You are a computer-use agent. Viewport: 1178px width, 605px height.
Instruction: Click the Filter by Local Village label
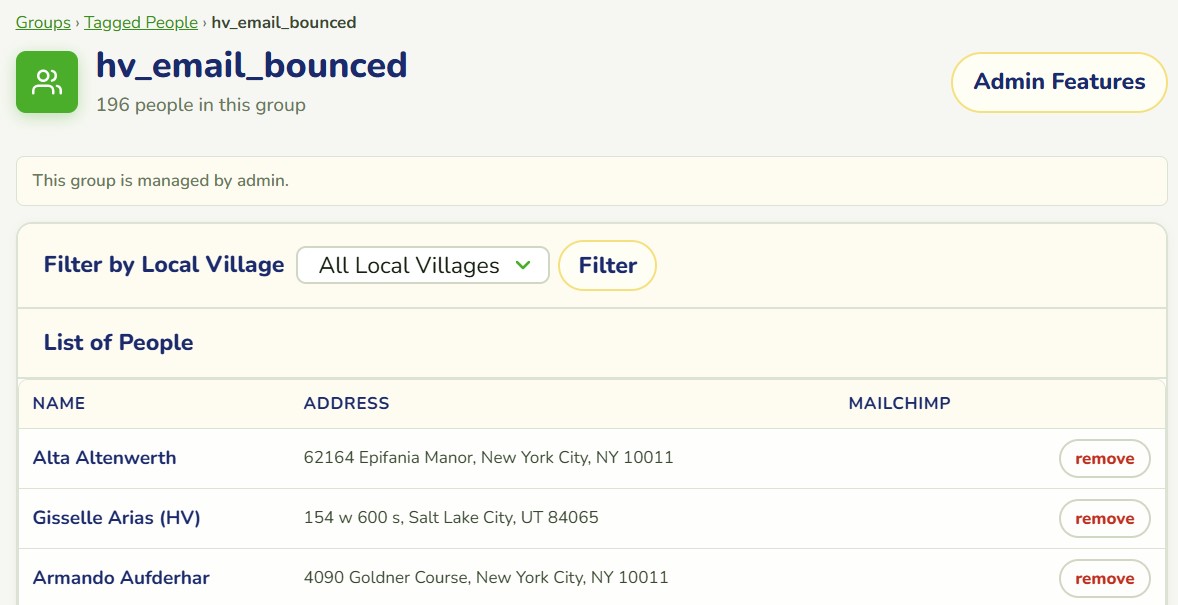pyautogui.click(x=164, y=265)
